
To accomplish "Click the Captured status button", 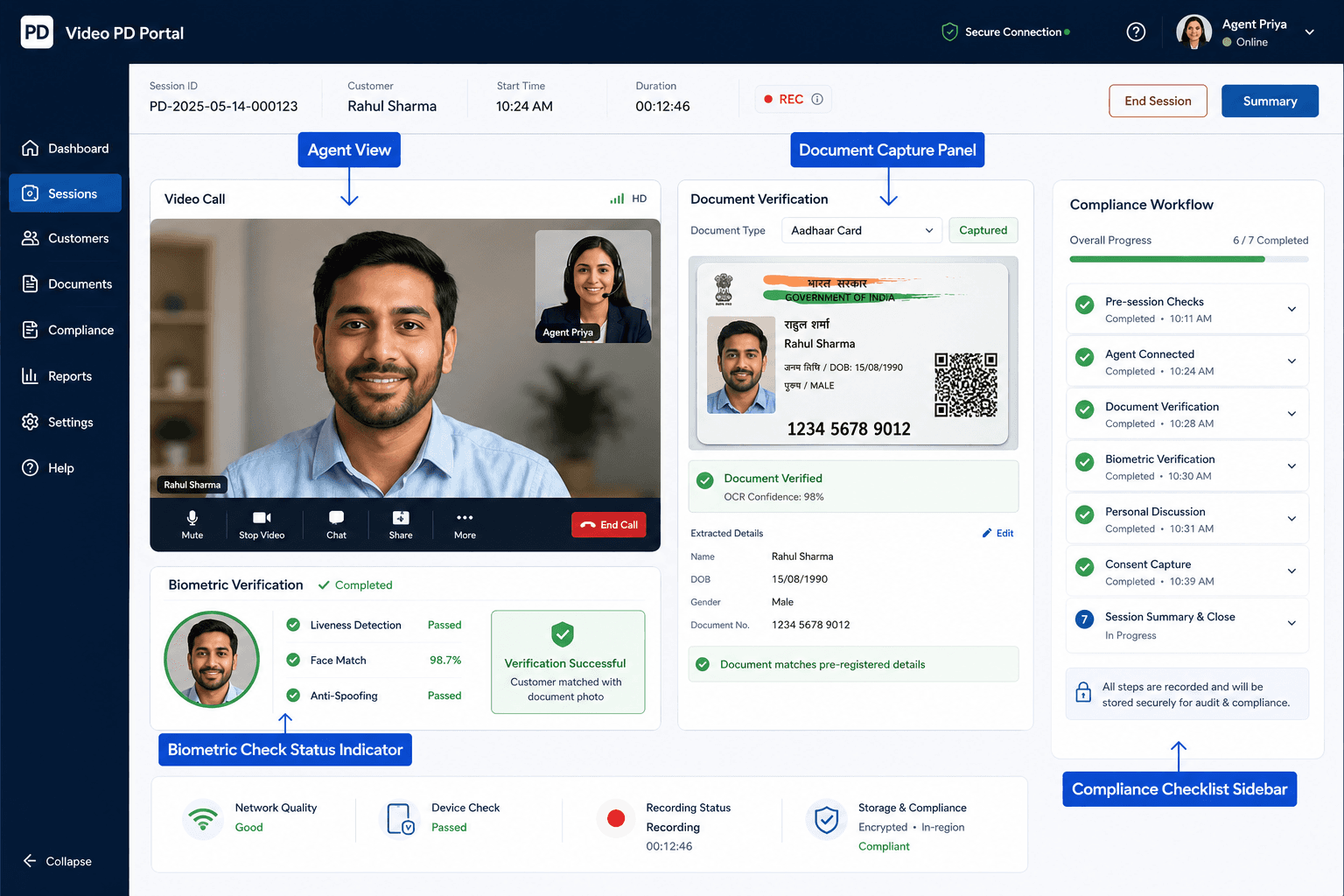I will pyautogui.click(x=983, y=230).
